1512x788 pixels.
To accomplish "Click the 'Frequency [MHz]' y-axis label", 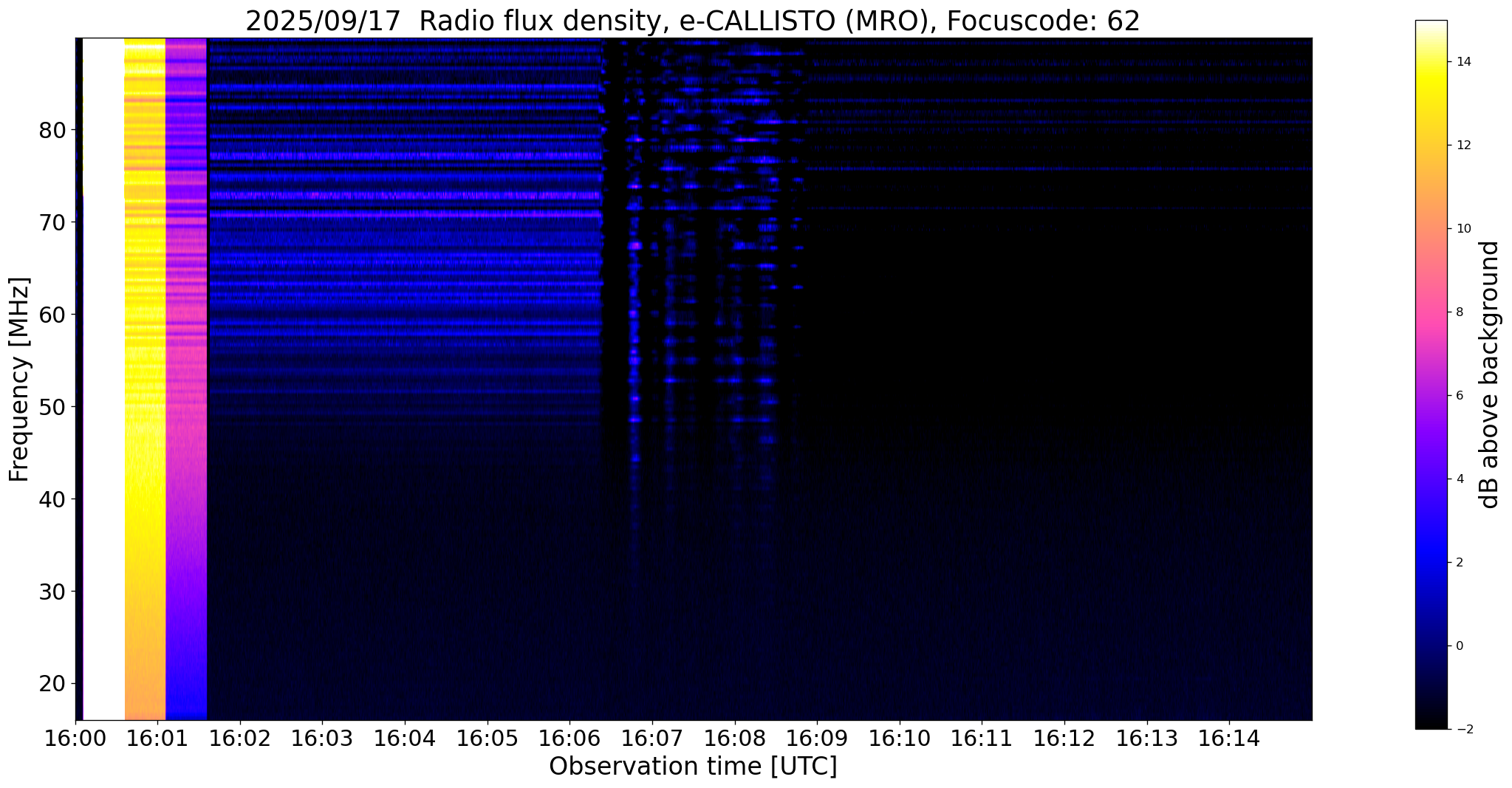I will point(19,379).
